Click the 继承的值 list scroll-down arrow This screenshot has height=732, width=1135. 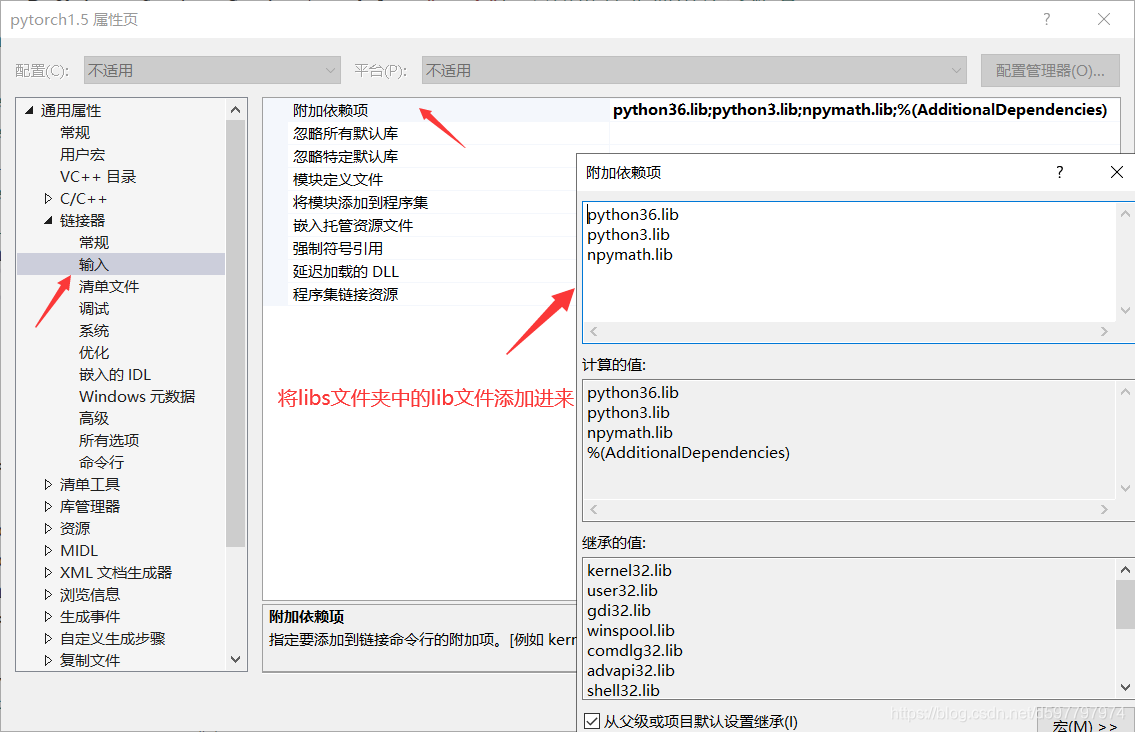pos(1126,688)
